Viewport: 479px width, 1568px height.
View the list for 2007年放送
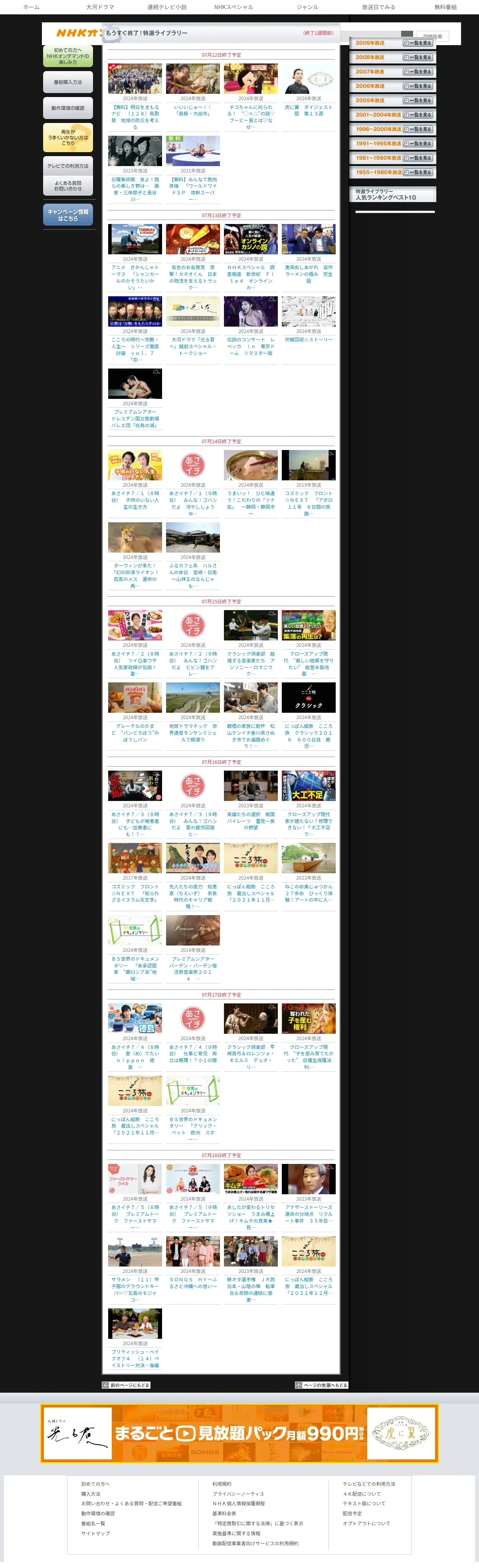click(x=418, y=72)
